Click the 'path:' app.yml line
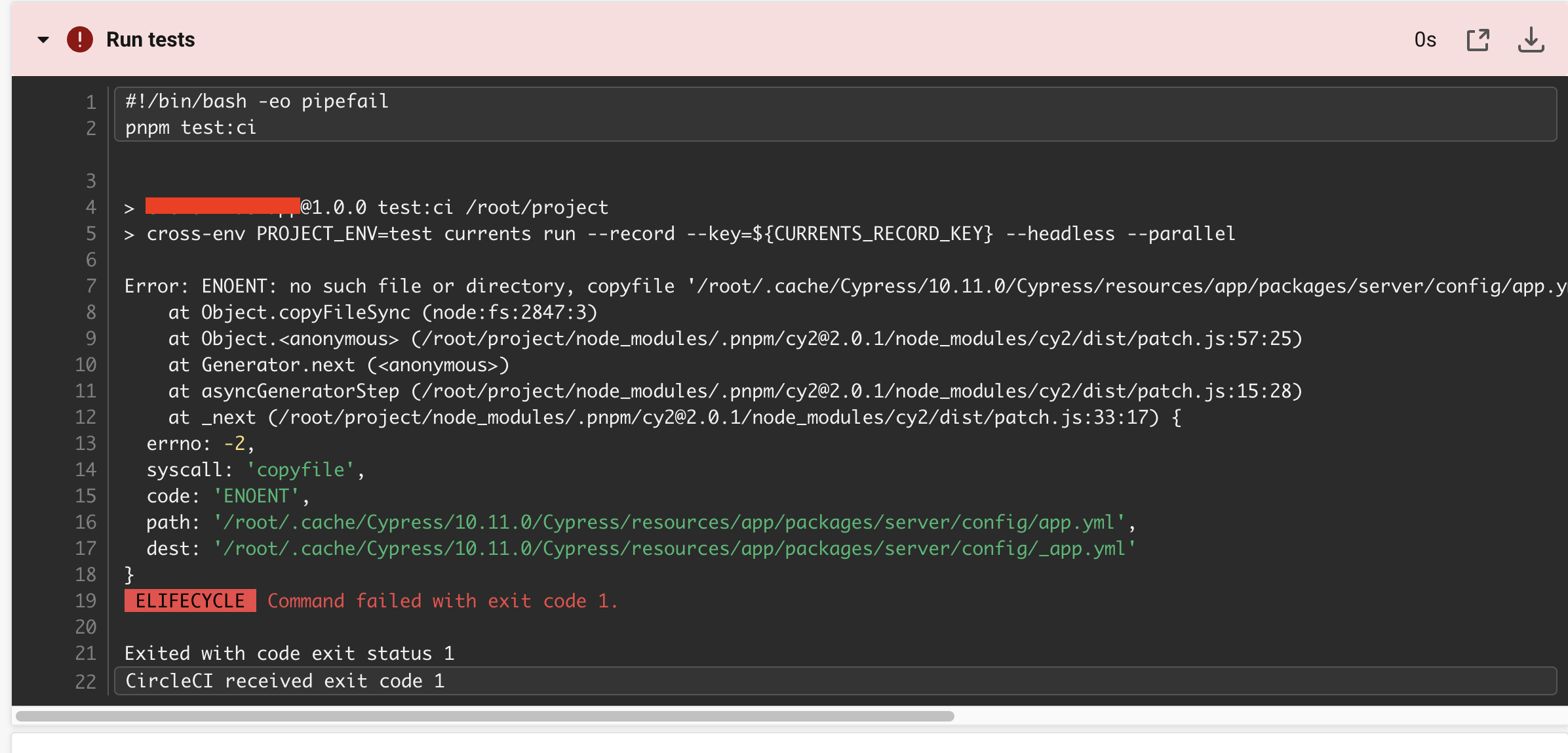 pyautogui.click(x=641, y=522)
